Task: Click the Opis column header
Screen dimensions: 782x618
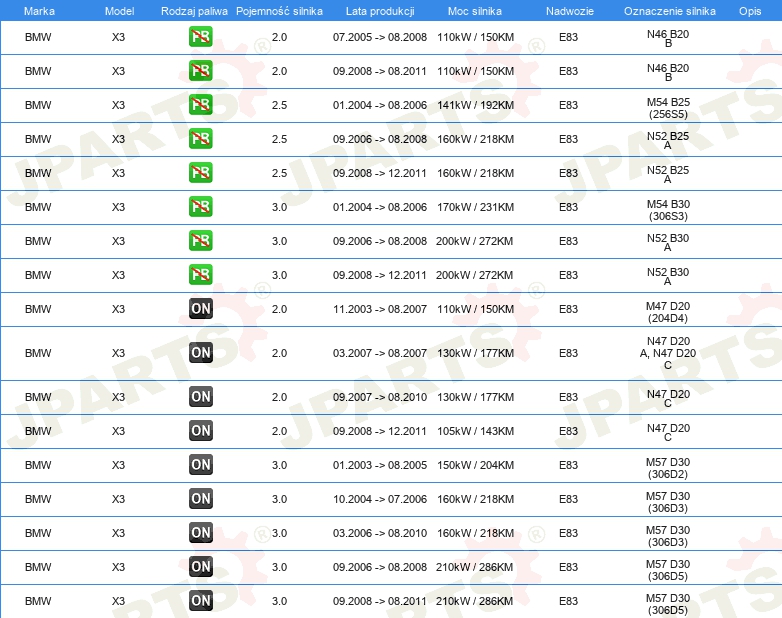Action: (x=750, y=11)
